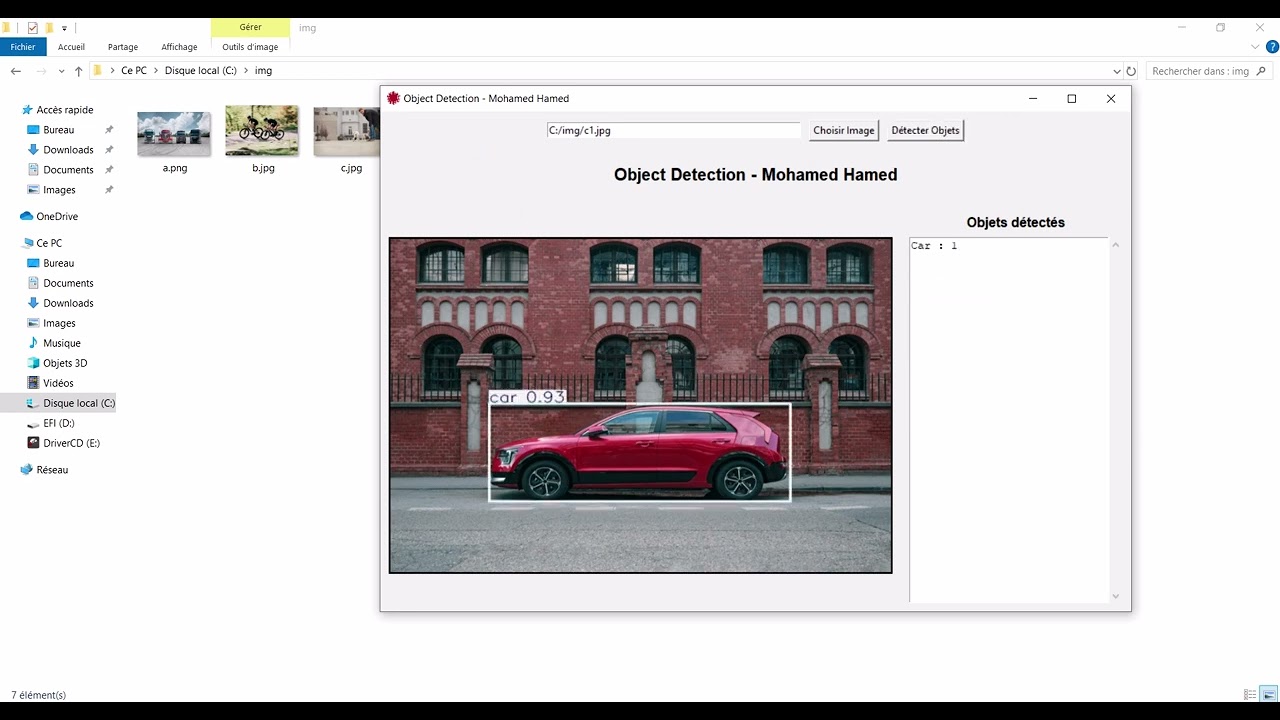Open the Outils d'image ribbon tab

tap(250, 47)
